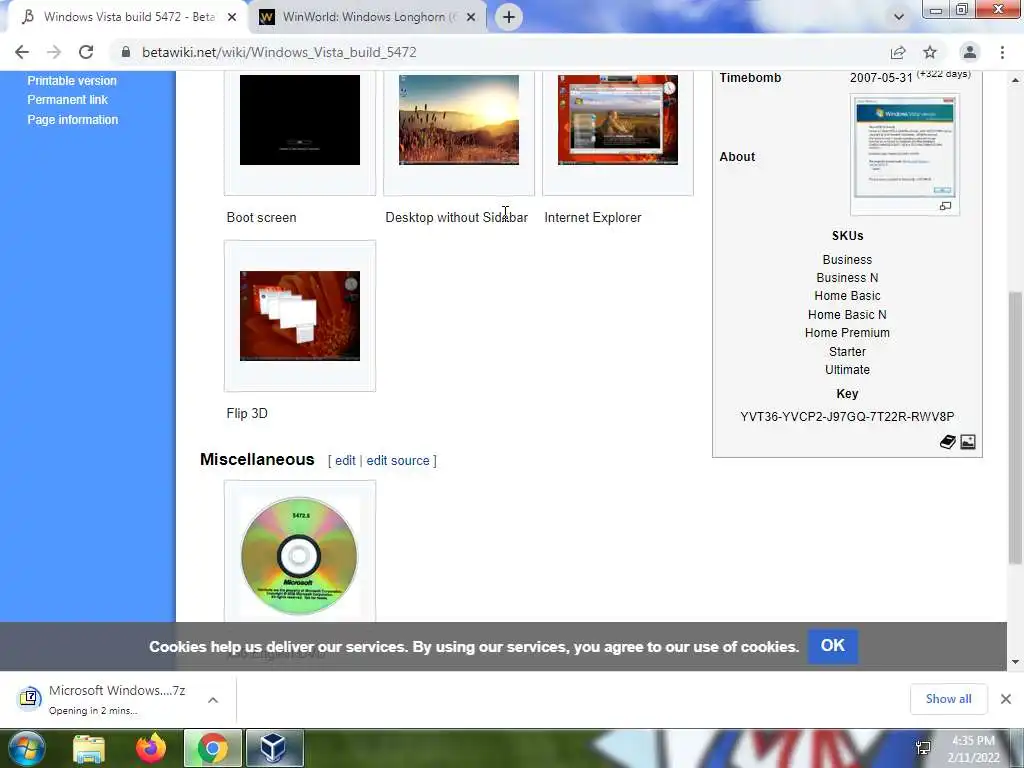Click the Timebomb date 2007-05-31
The height and width of the screenshot is (768, 1024).
[881, 77]
